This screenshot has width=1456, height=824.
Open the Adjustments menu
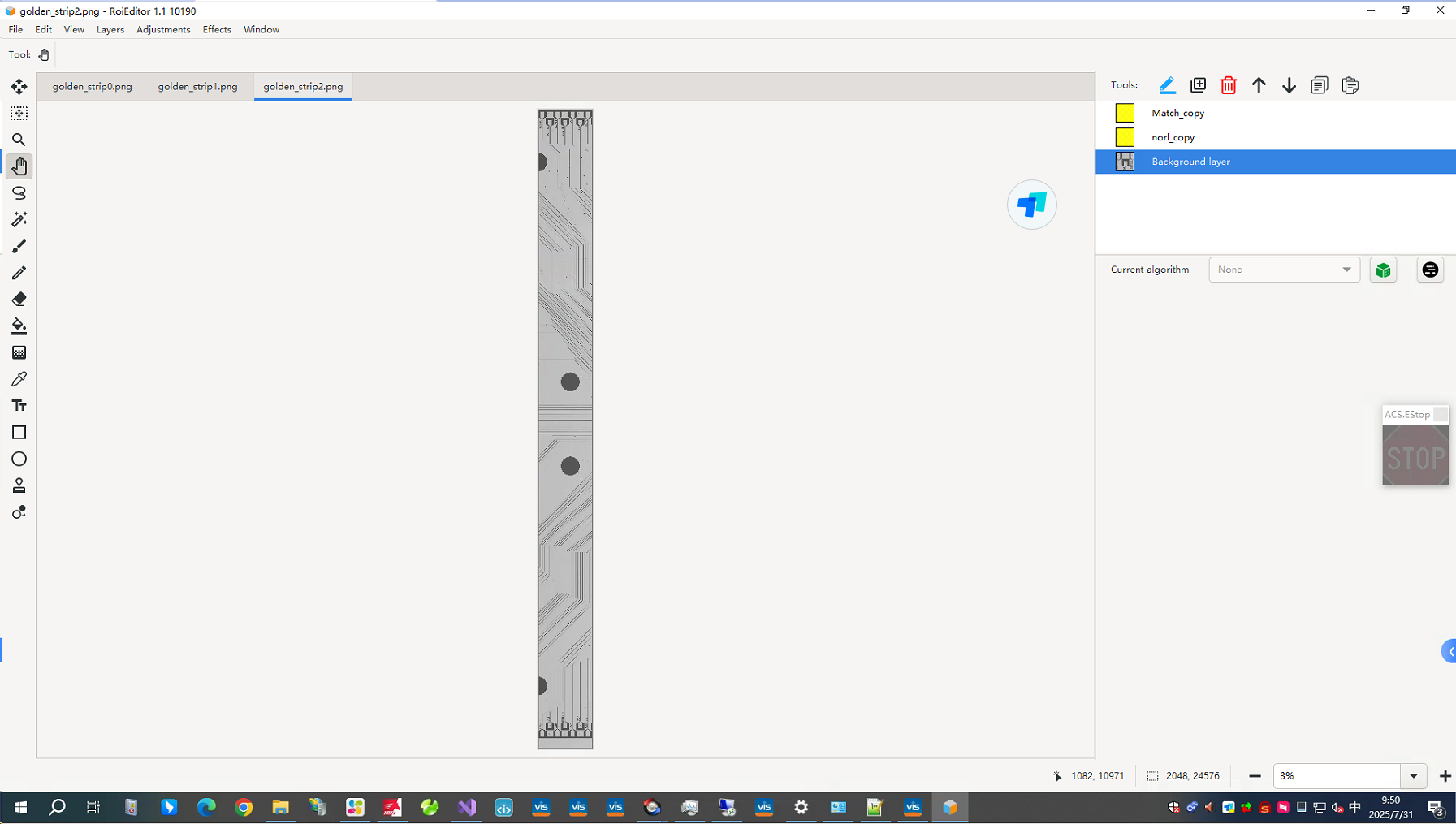(163, 29)
